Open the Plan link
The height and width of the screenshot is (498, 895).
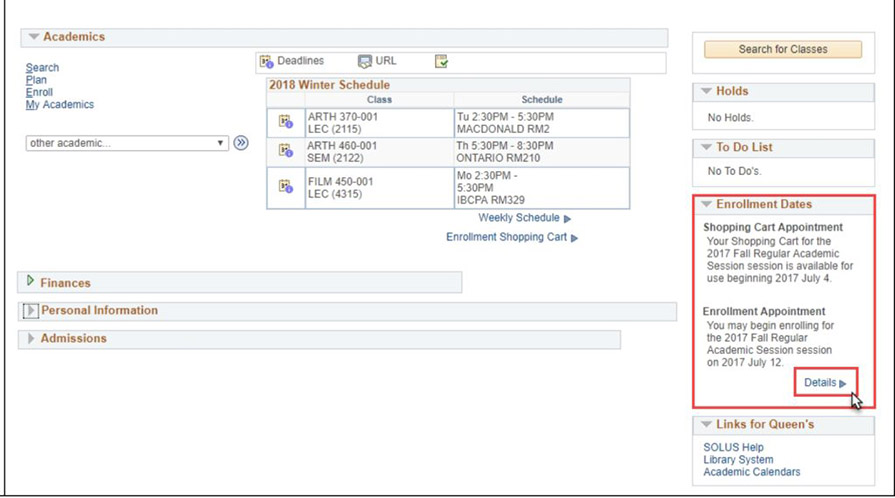pyautogui.click(x=36, y=80)
